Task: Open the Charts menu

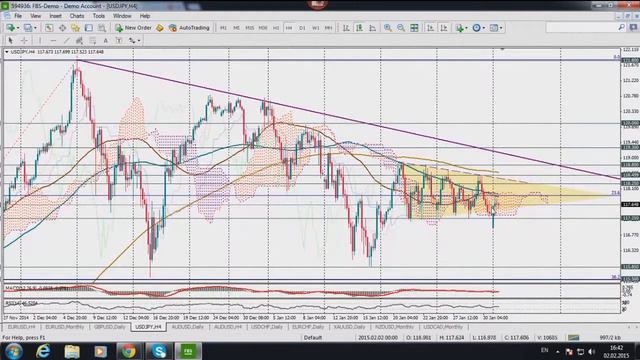Action: coord(77,16)
